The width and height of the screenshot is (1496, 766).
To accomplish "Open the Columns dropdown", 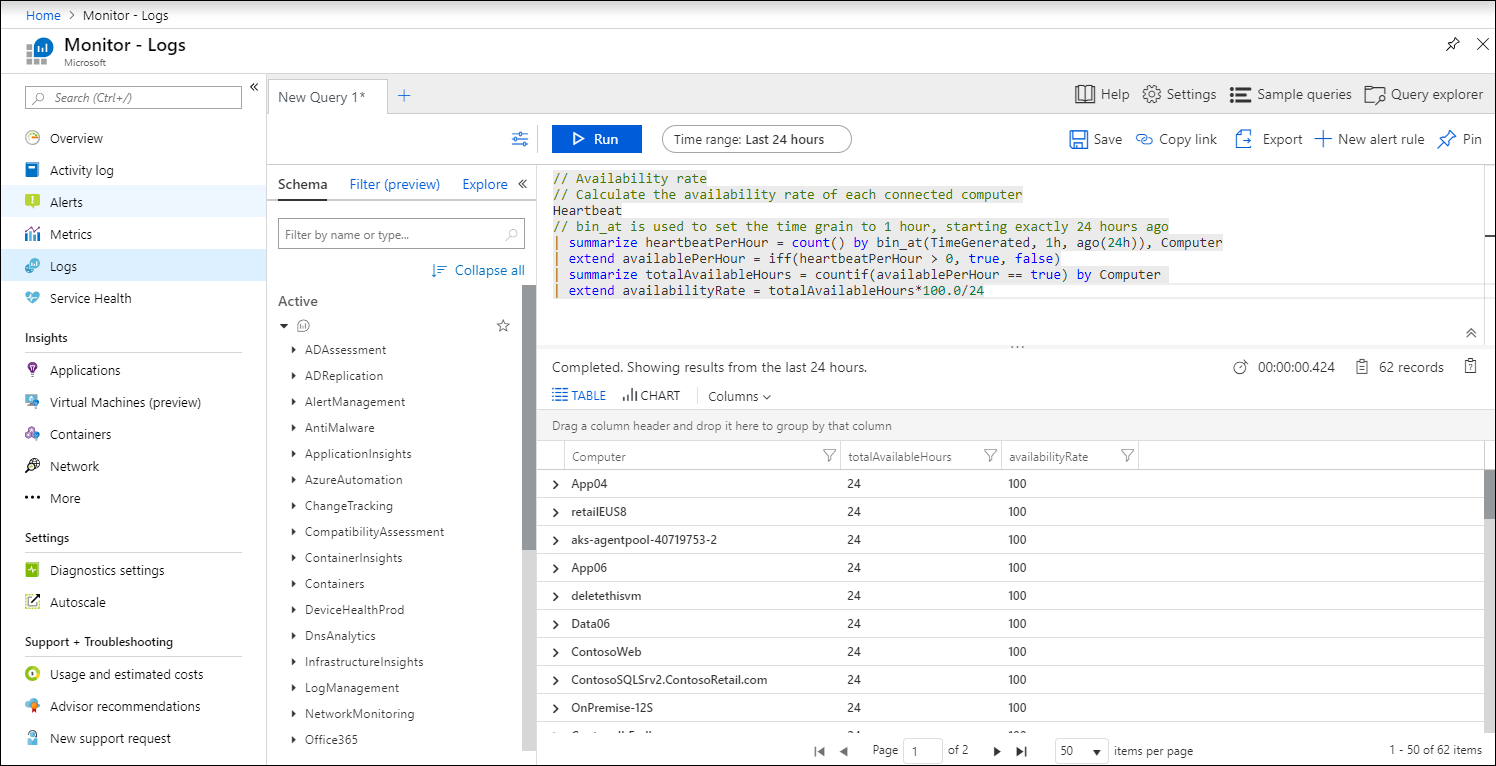I will 740,397.
